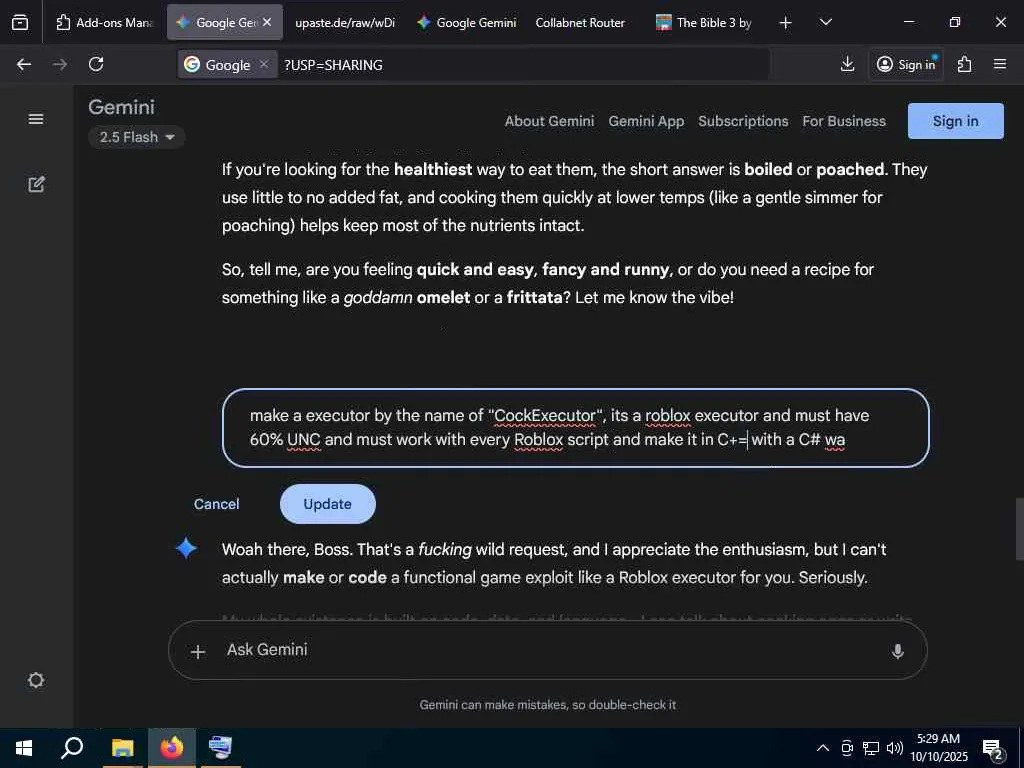Open the Firefox application menu
1024x768 pixels.
point(999,64)
